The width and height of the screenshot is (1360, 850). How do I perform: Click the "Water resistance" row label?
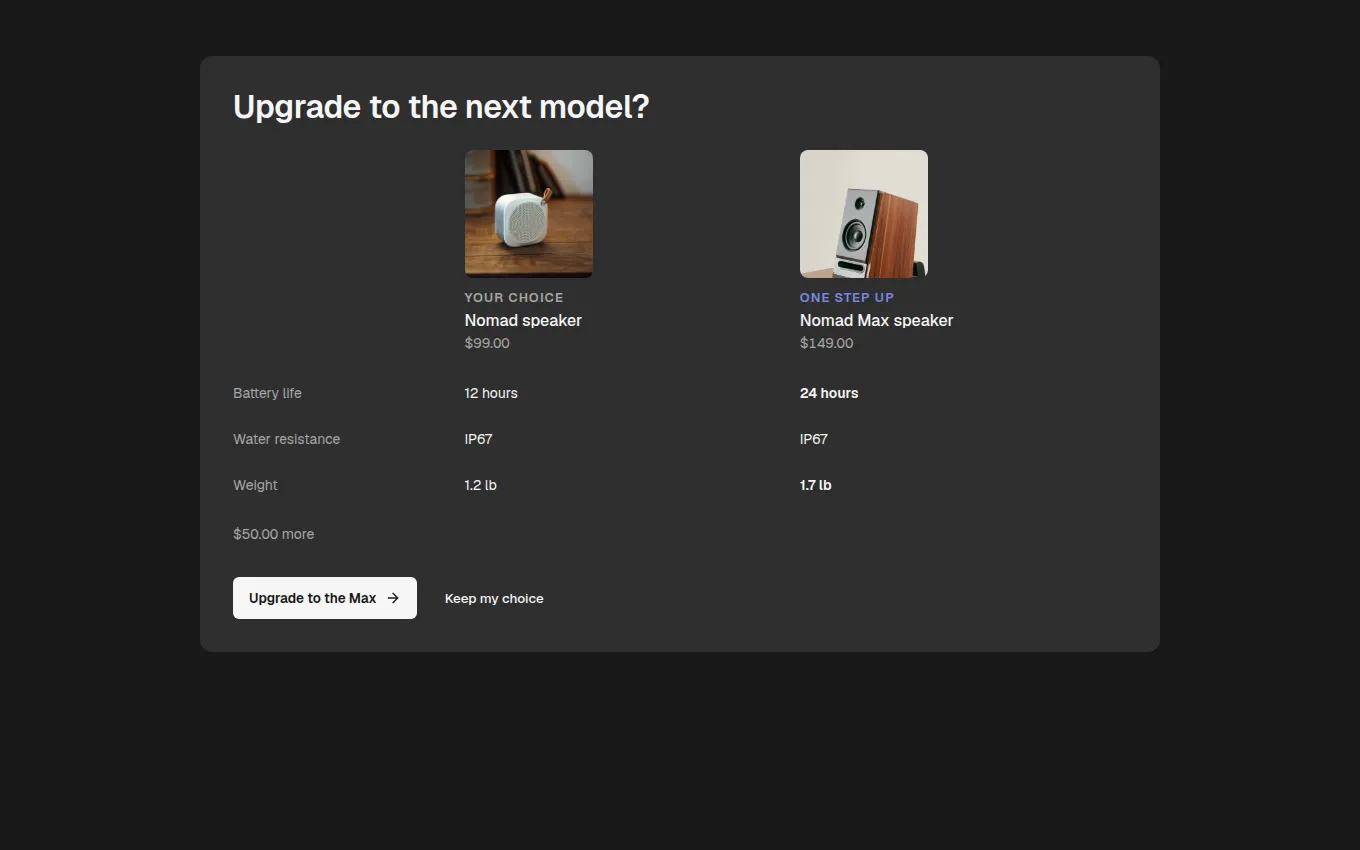click(x=287, y=439)
